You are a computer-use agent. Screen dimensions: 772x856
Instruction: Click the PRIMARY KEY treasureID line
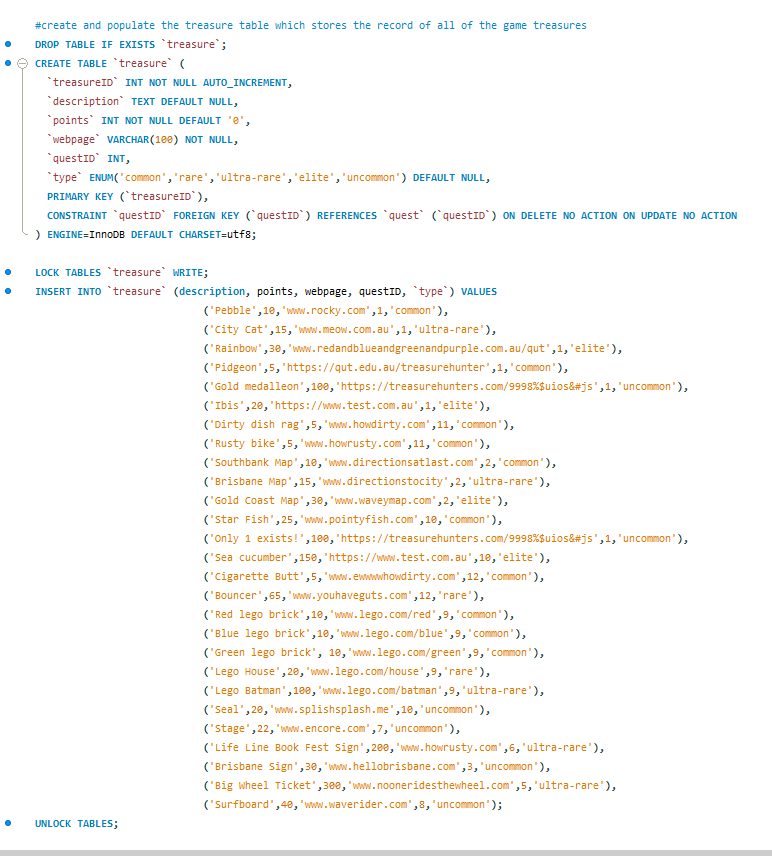(x=128, y=197)
